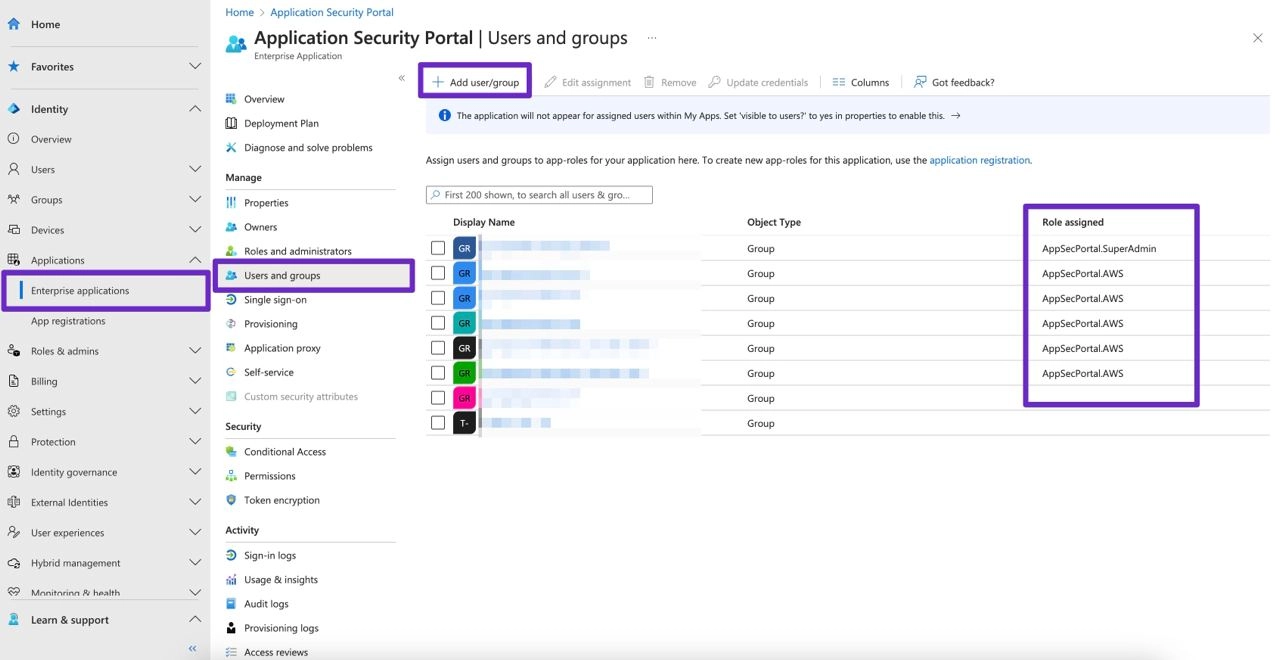Image resolution: width=1280 pixels, height=660 pixels.
Task: Collapse the resource menu with double chevron
Action: click(x=402, y=78)
